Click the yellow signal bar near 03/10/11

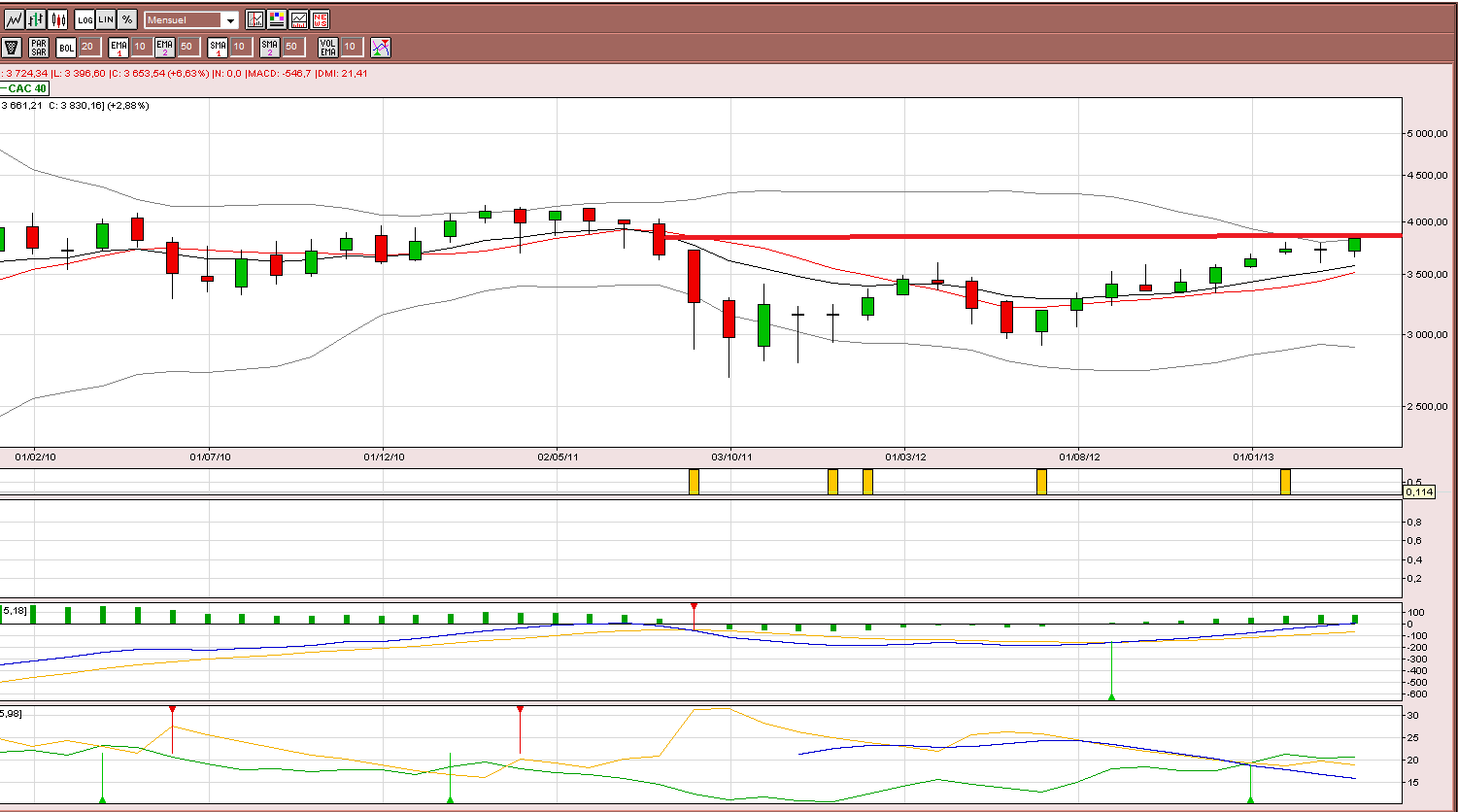click(x=694, y=482)
